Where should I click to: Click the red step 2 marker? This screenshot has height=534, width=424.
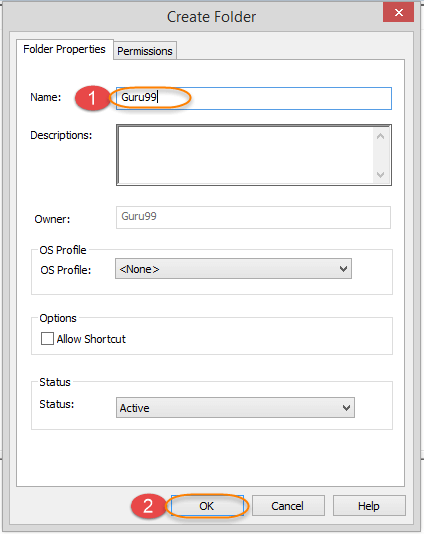click(x=148, y=506)
